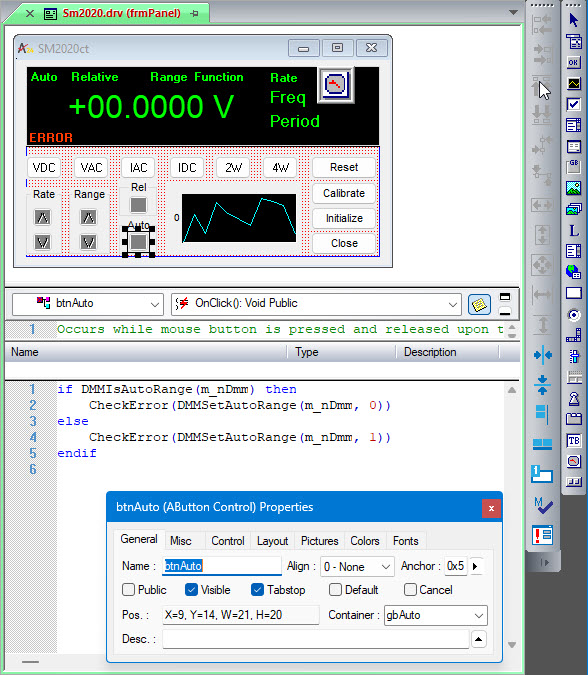Enable the Cancel checkbox
The width and height of the screenshot is (588, 675).
(x=410, y=589)
